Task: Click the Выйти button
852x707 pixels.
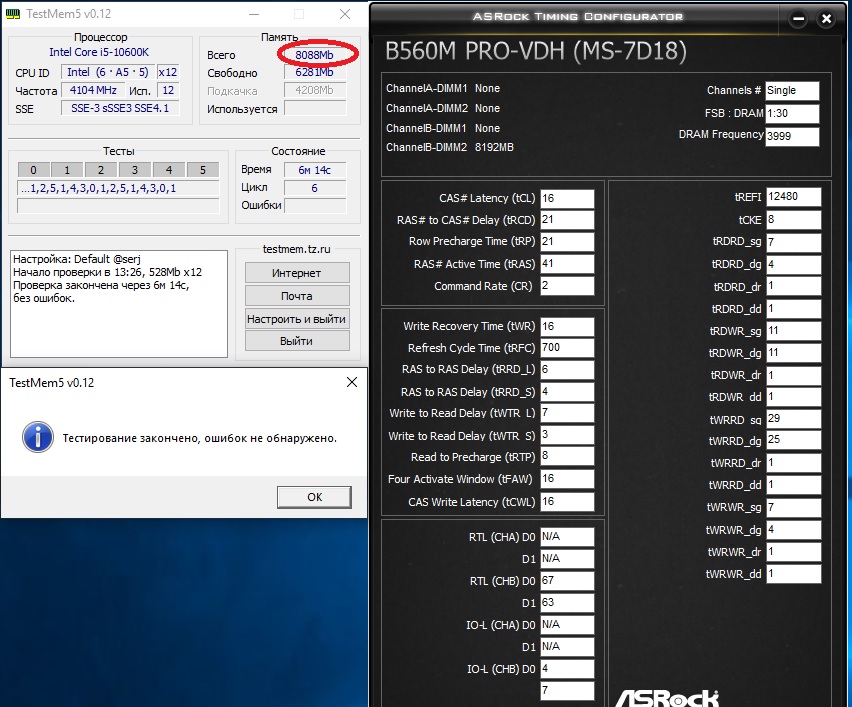Action: [x=297, y=341]
